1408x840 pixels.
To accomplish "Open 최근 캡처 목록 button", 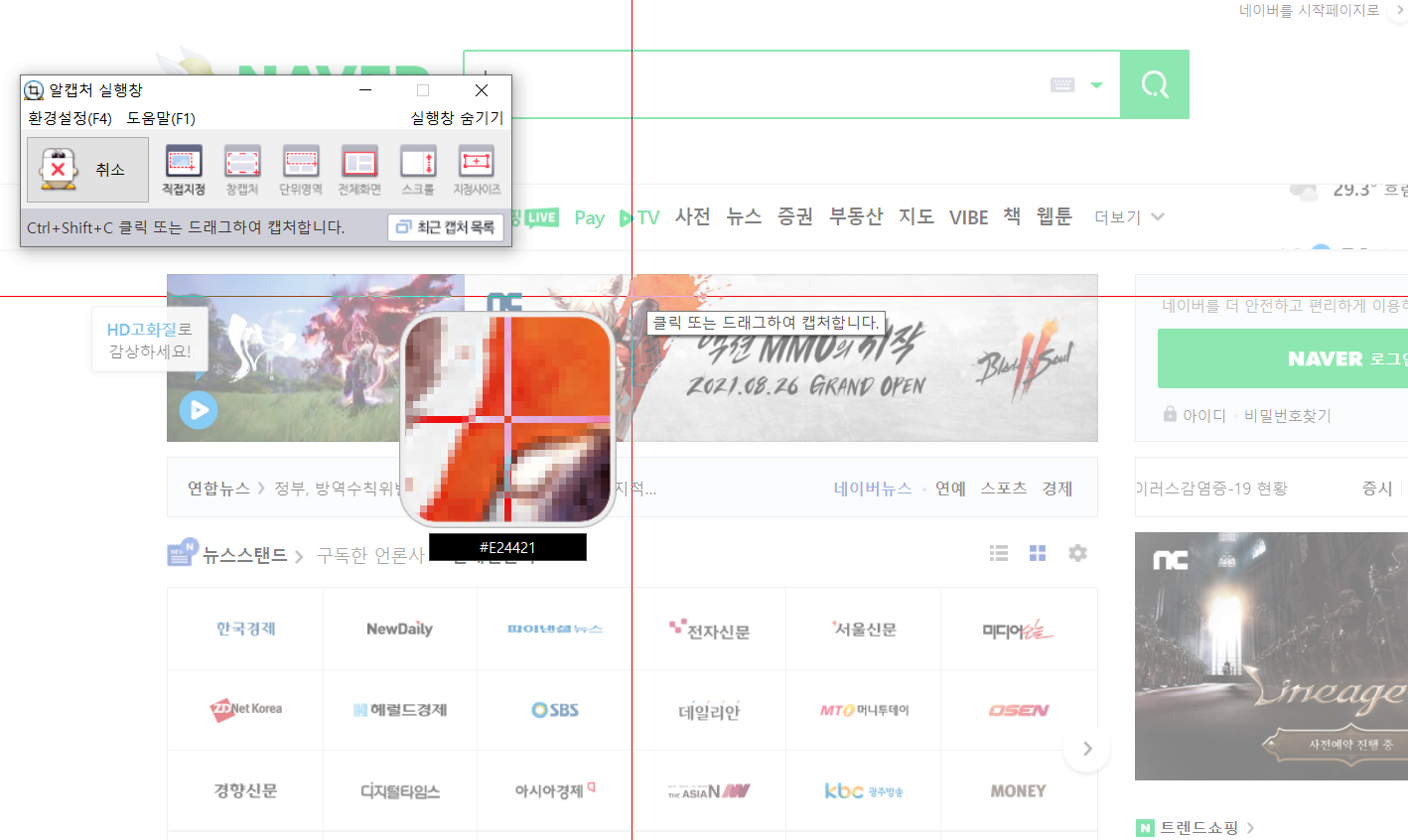I will click(x=446, y=227).
